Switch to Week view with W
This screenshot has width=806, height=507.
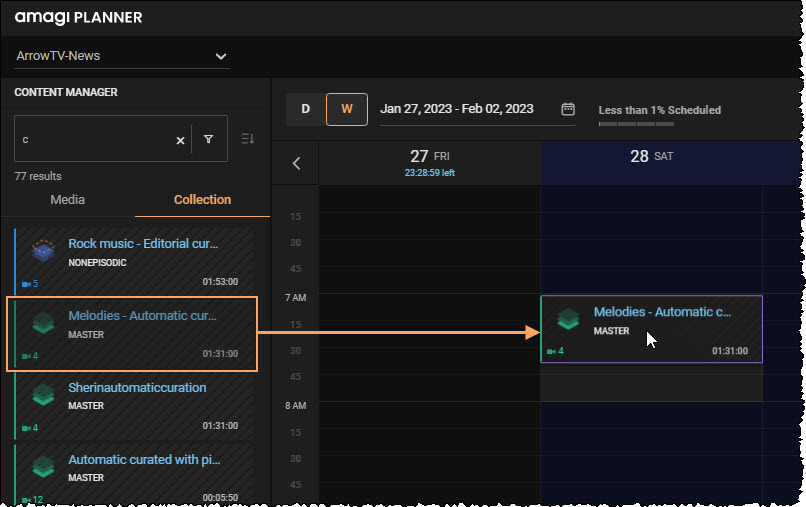(x=347, y=109)
